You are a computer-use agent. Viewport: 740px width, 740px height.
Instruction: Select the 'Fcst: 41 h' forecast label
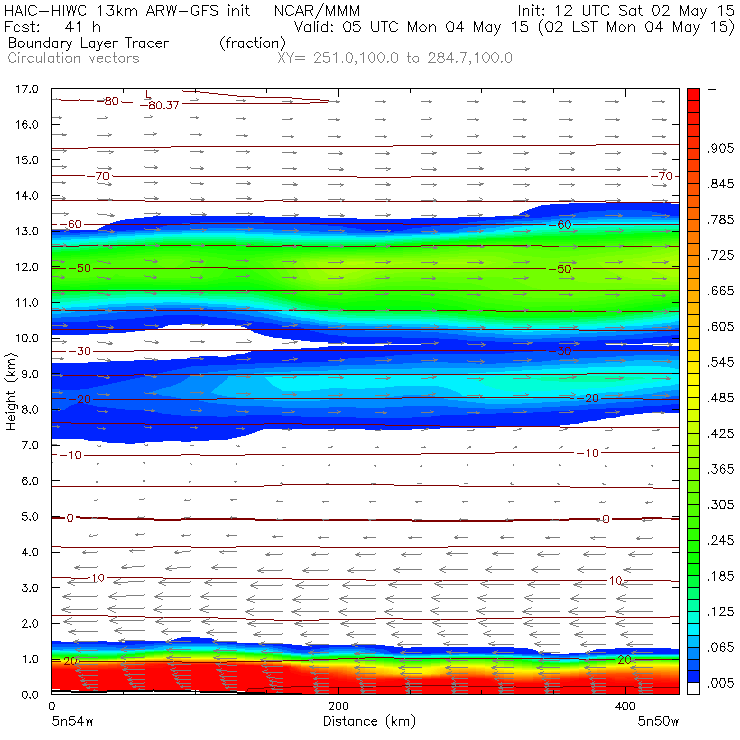[x=52, y=26]
